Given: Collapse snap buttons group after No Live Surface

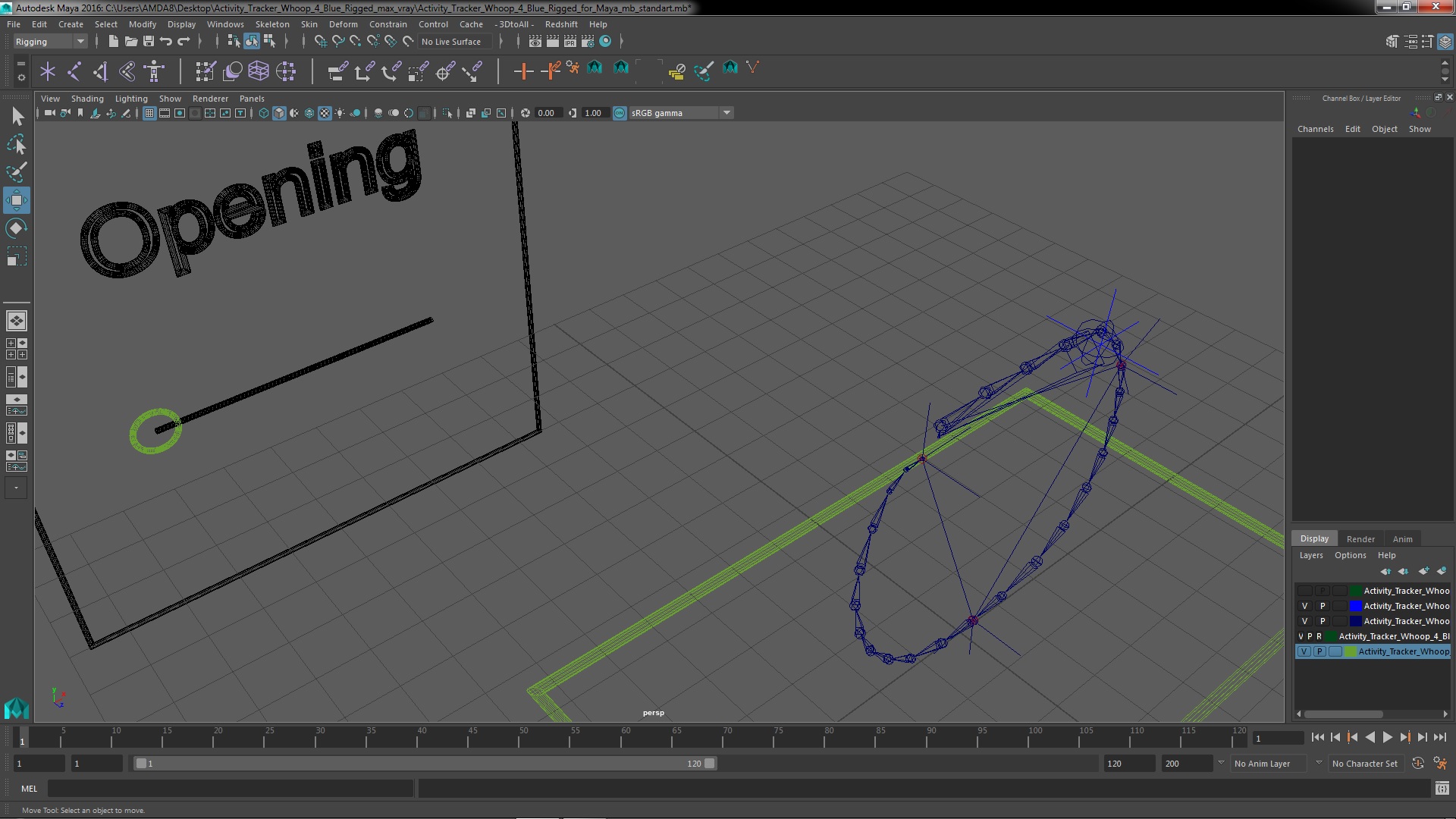Looking at the screenshot, I should point(500,41).
